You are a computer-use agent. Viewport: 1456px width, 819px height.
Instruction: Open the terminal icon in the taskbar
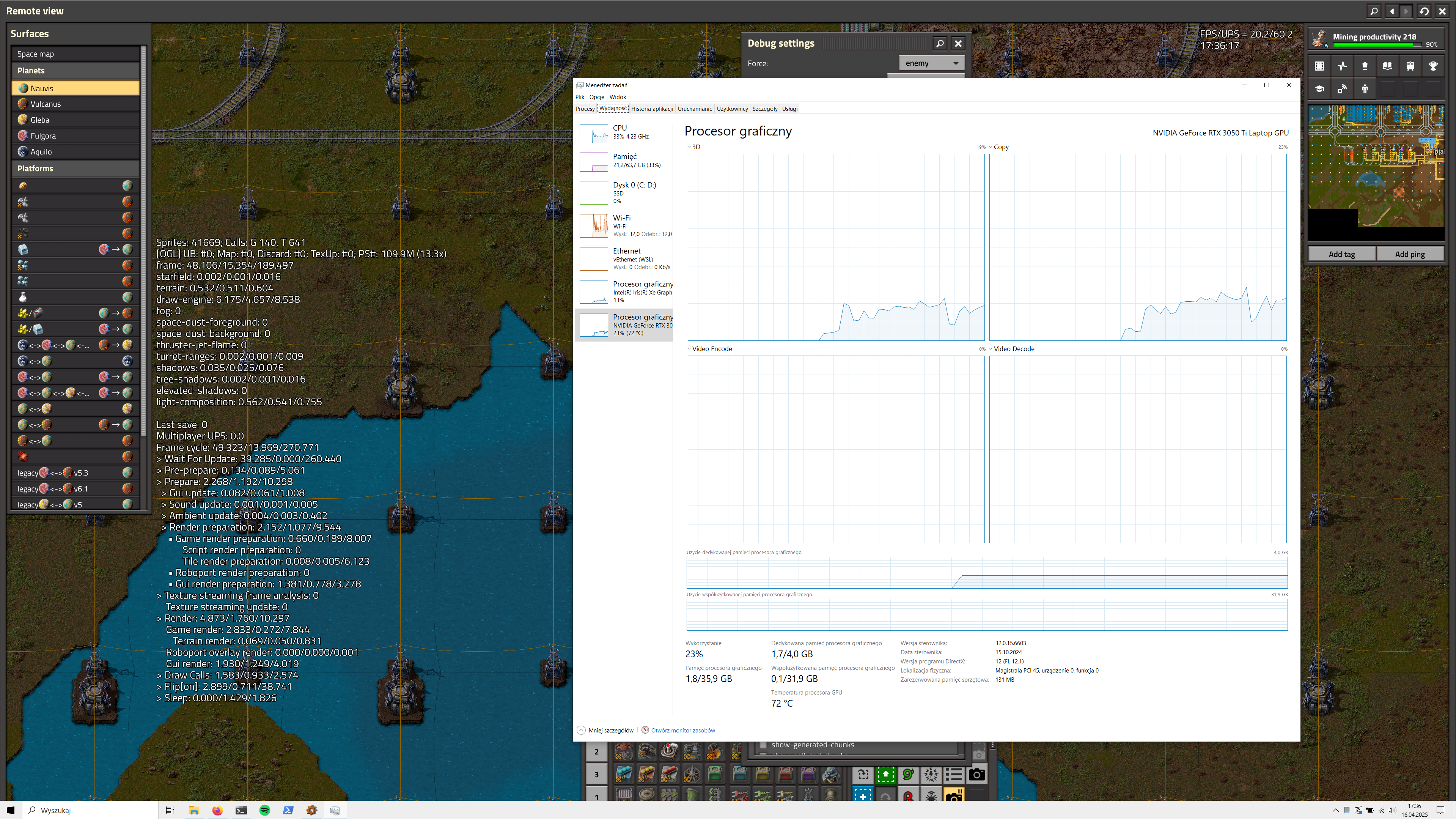pos(241,810)
